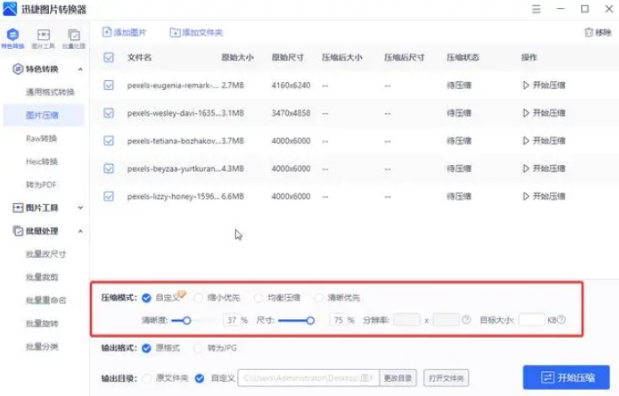Click the 3470x4858 dimension cell
This screenshot has height=396, width=619.
tap(291, 113)
